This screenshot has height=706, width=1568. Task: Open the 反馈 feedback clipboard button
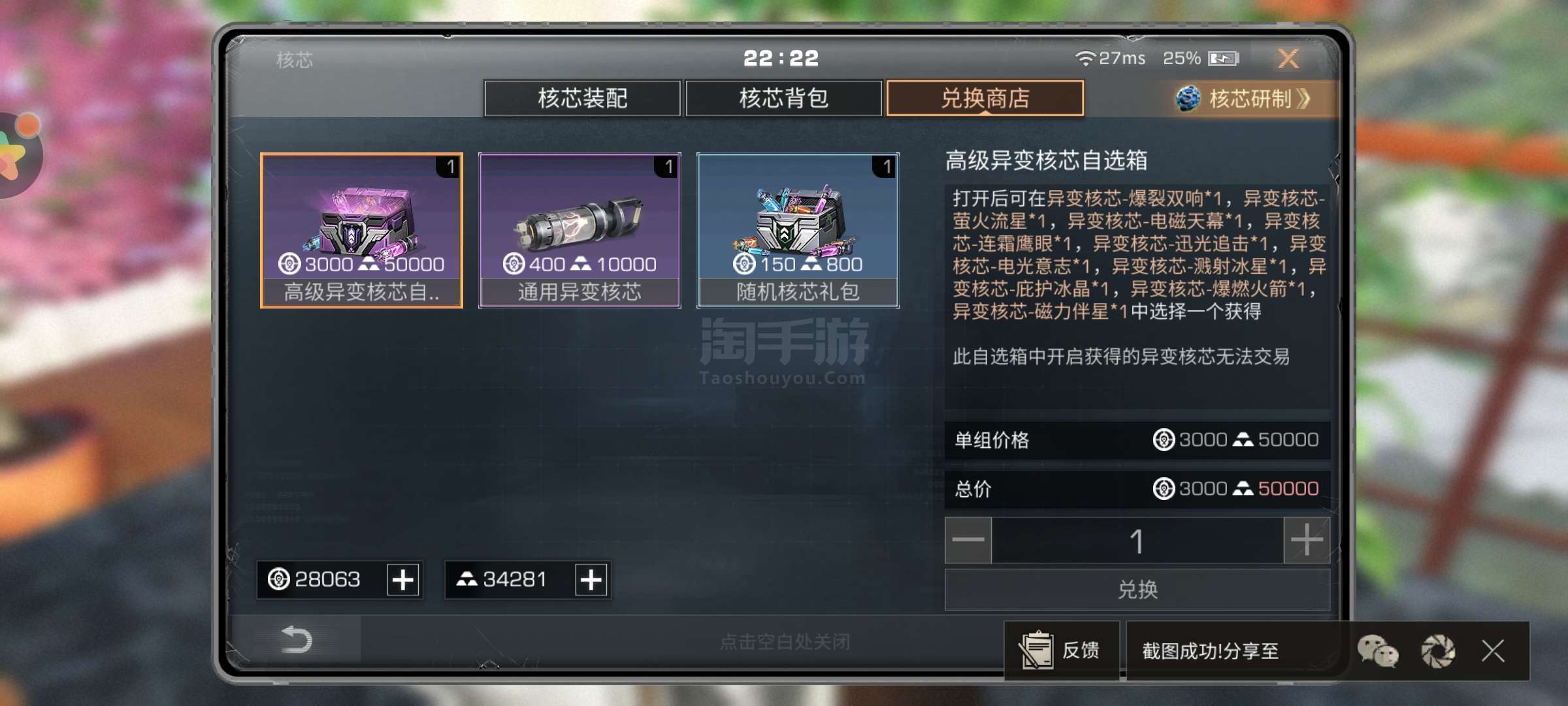pos(1061,650)
